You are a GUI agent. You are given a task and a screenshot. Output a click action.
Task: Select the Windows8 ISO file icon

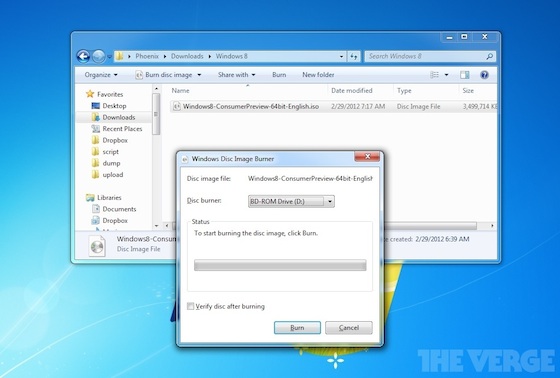(176, 106)
